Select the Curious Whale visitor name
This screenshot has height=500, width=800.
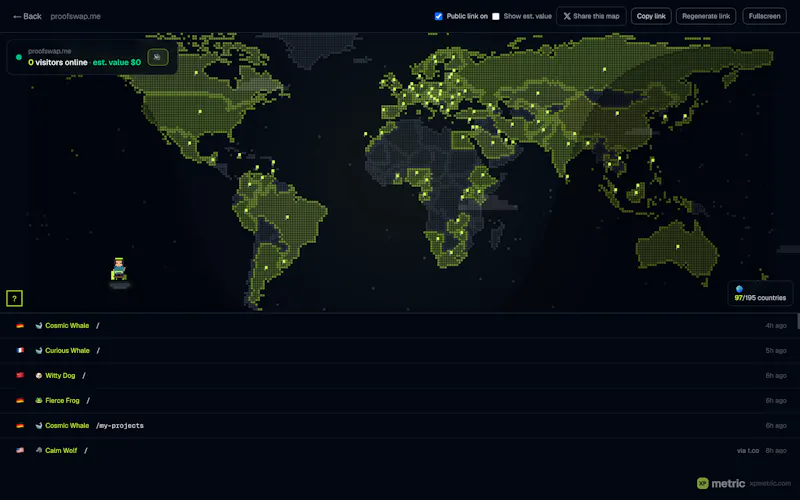tap(67, 351)
